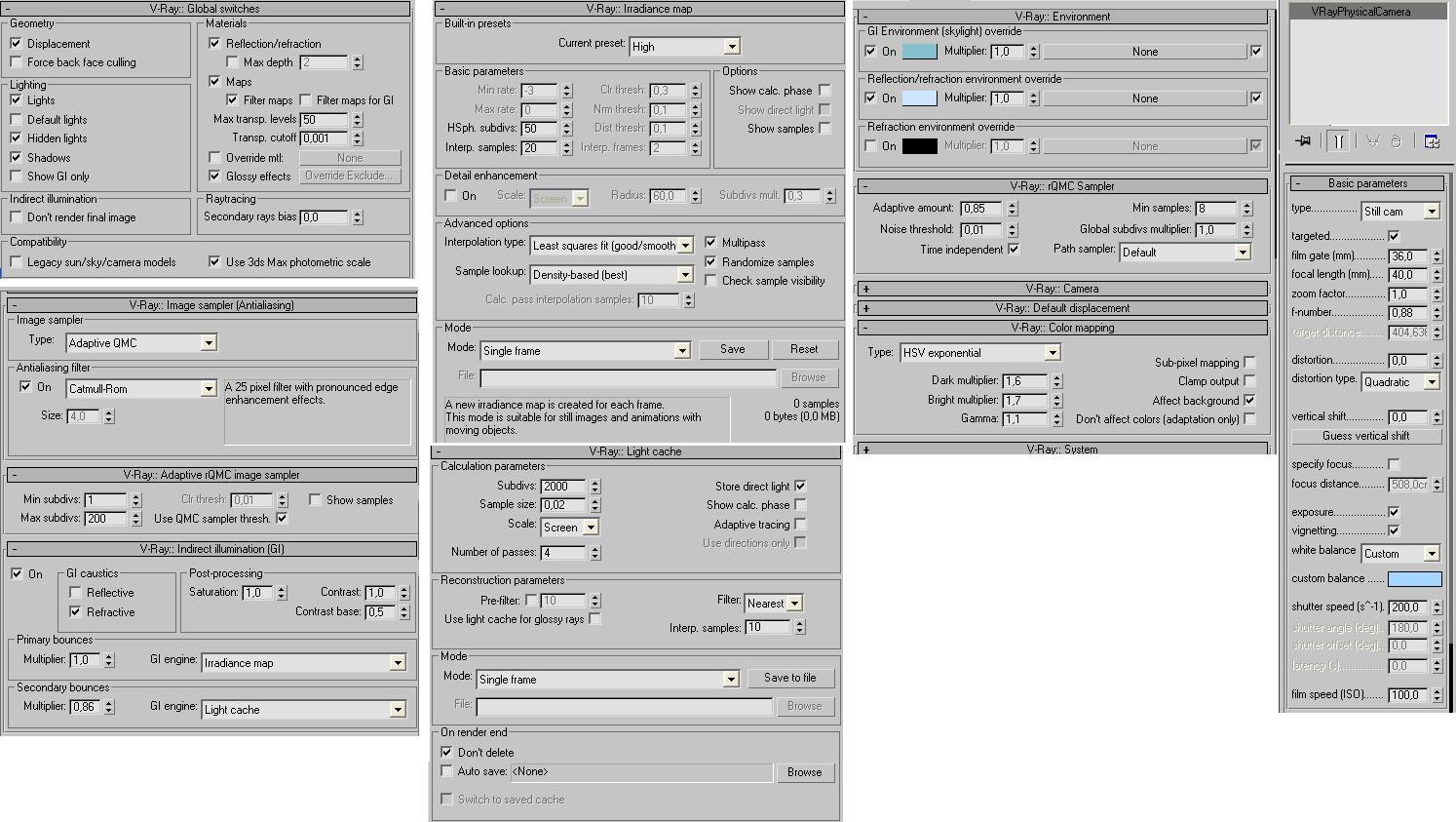Uncheck Don't delete on render end

coord(446,753)
